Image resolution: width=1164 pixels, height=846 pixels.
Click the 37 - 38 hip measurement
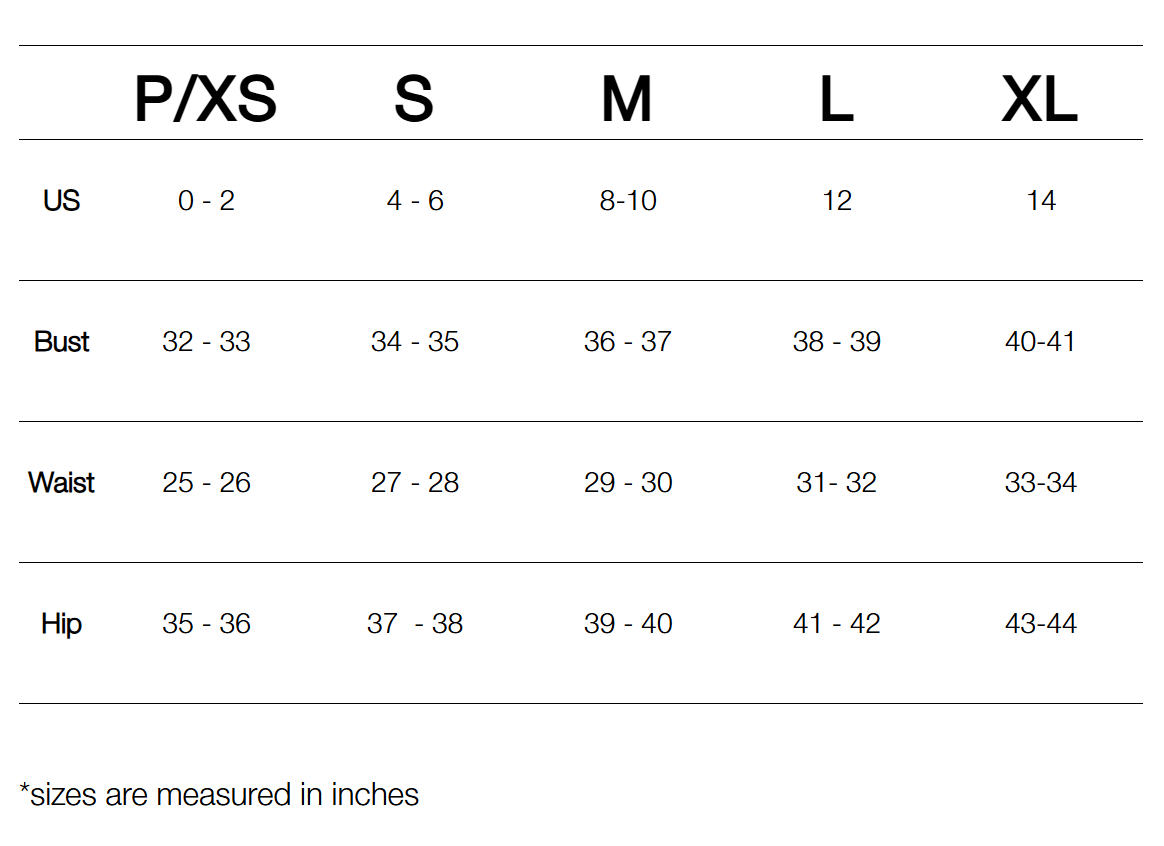pos(415,624)
